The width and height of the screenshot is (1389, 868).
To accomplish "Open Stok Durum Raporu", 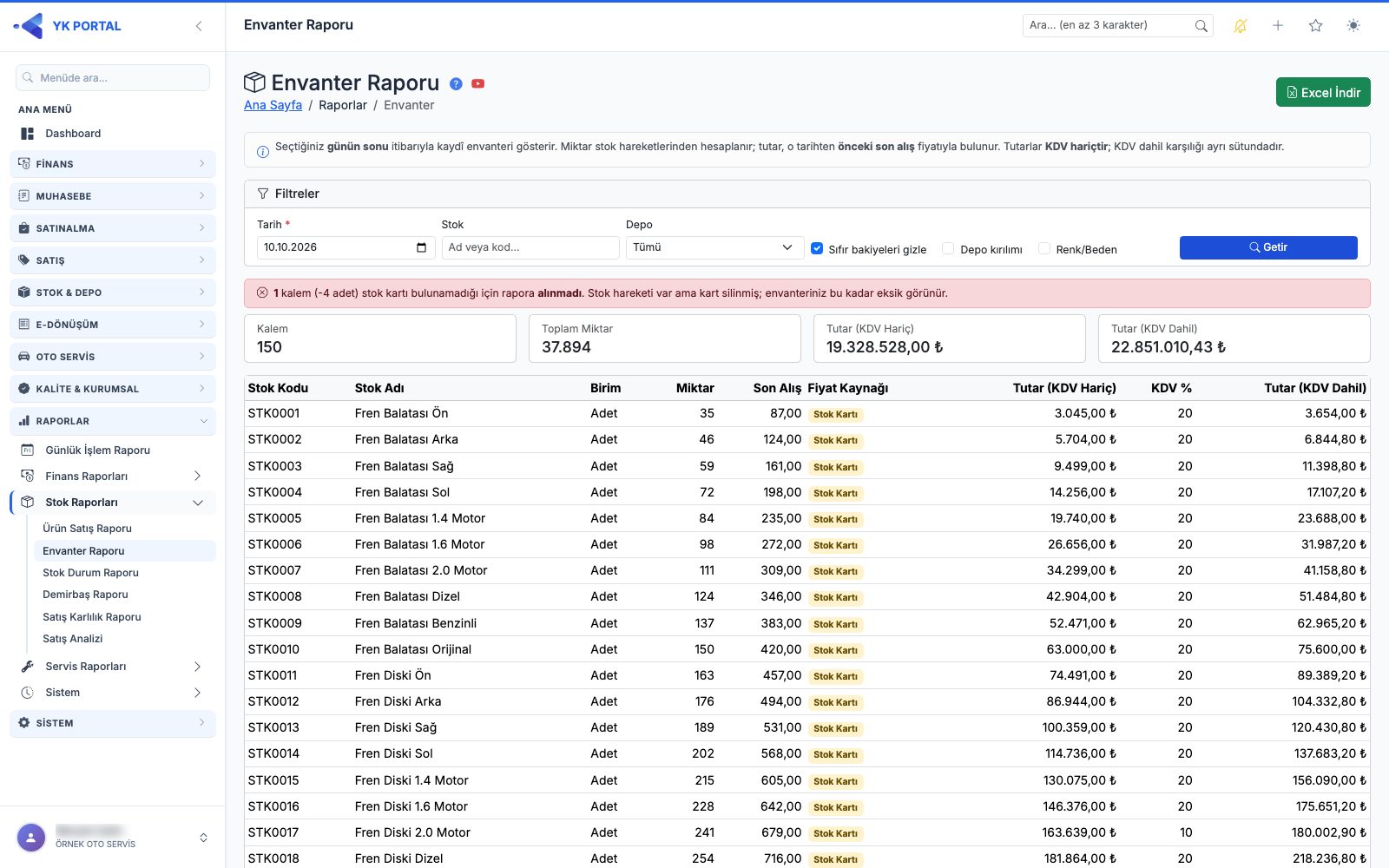I will (x=90, y=573).
